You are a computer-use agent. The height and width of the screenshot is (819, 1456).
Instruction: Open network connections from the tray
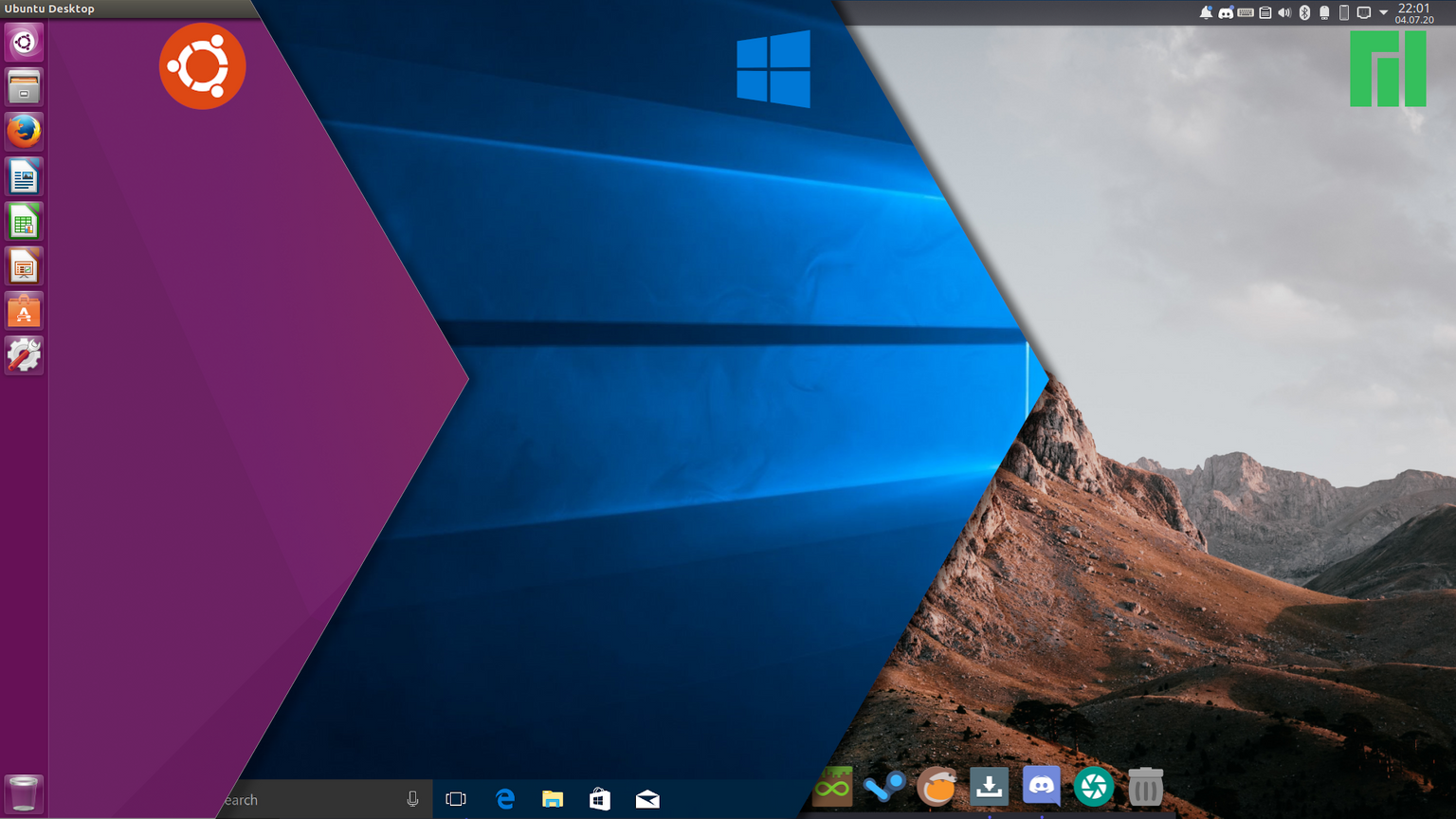[x=1364, y=12]
